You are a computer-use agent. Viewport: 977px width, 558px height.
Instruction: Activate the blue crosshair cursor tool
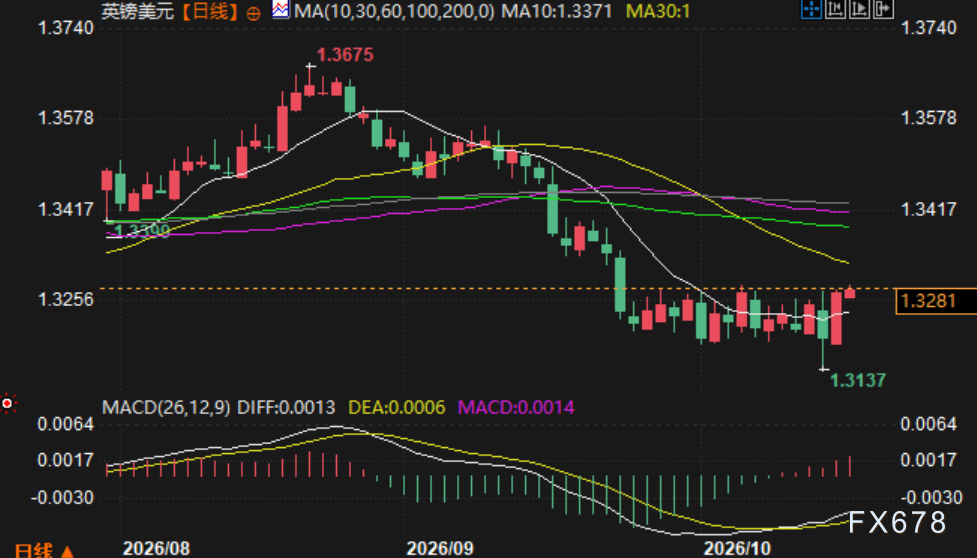[811, 9]
